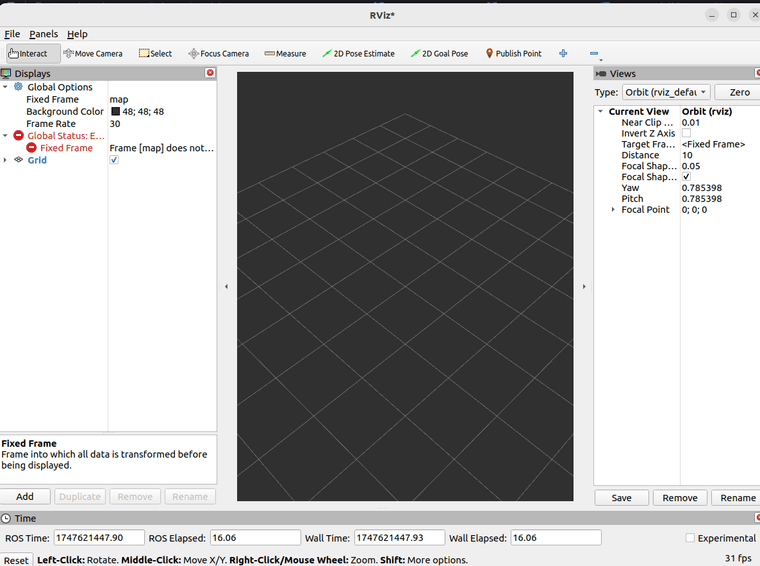Select the Focal Point value '0; 0; 0'
This screenshot has width=760, height=566.
pos(694,210)
